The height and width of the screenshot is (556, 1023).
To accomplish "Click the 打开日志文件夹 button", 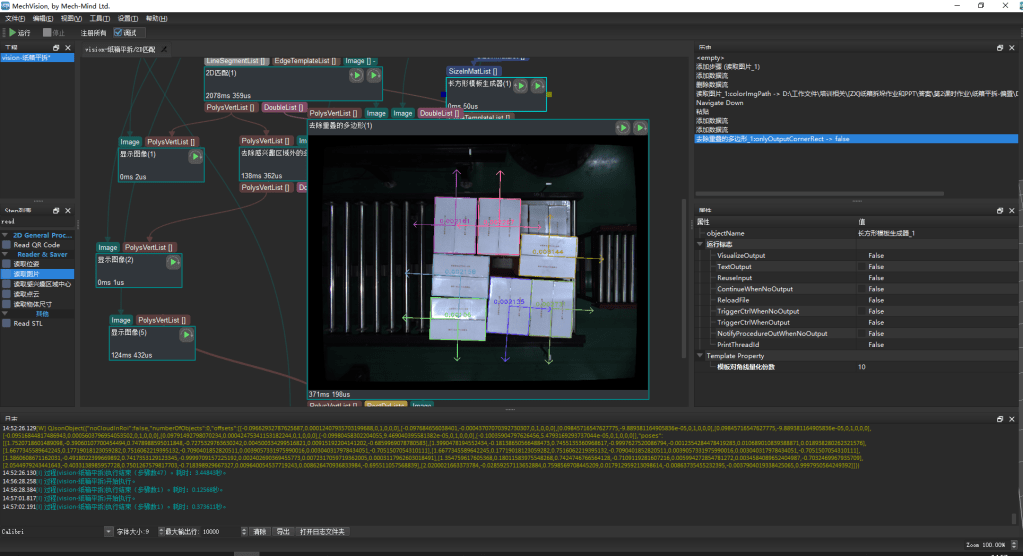I will 321,531.
